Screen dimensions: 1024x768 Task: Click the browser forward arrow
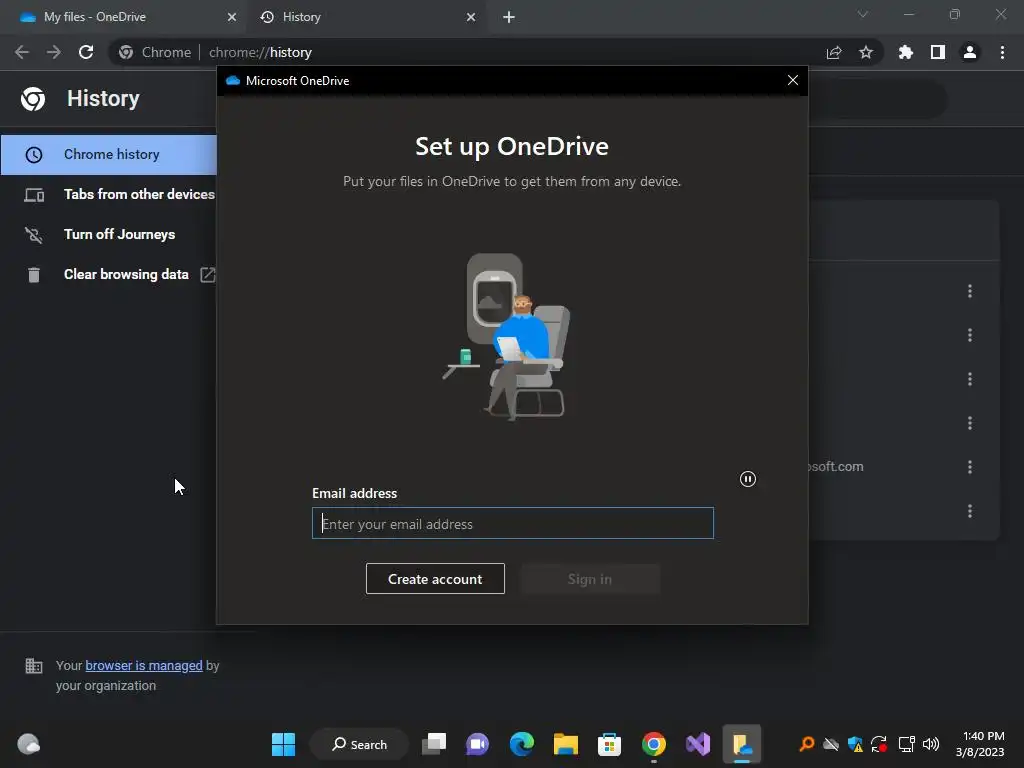[x=54, y=52]
